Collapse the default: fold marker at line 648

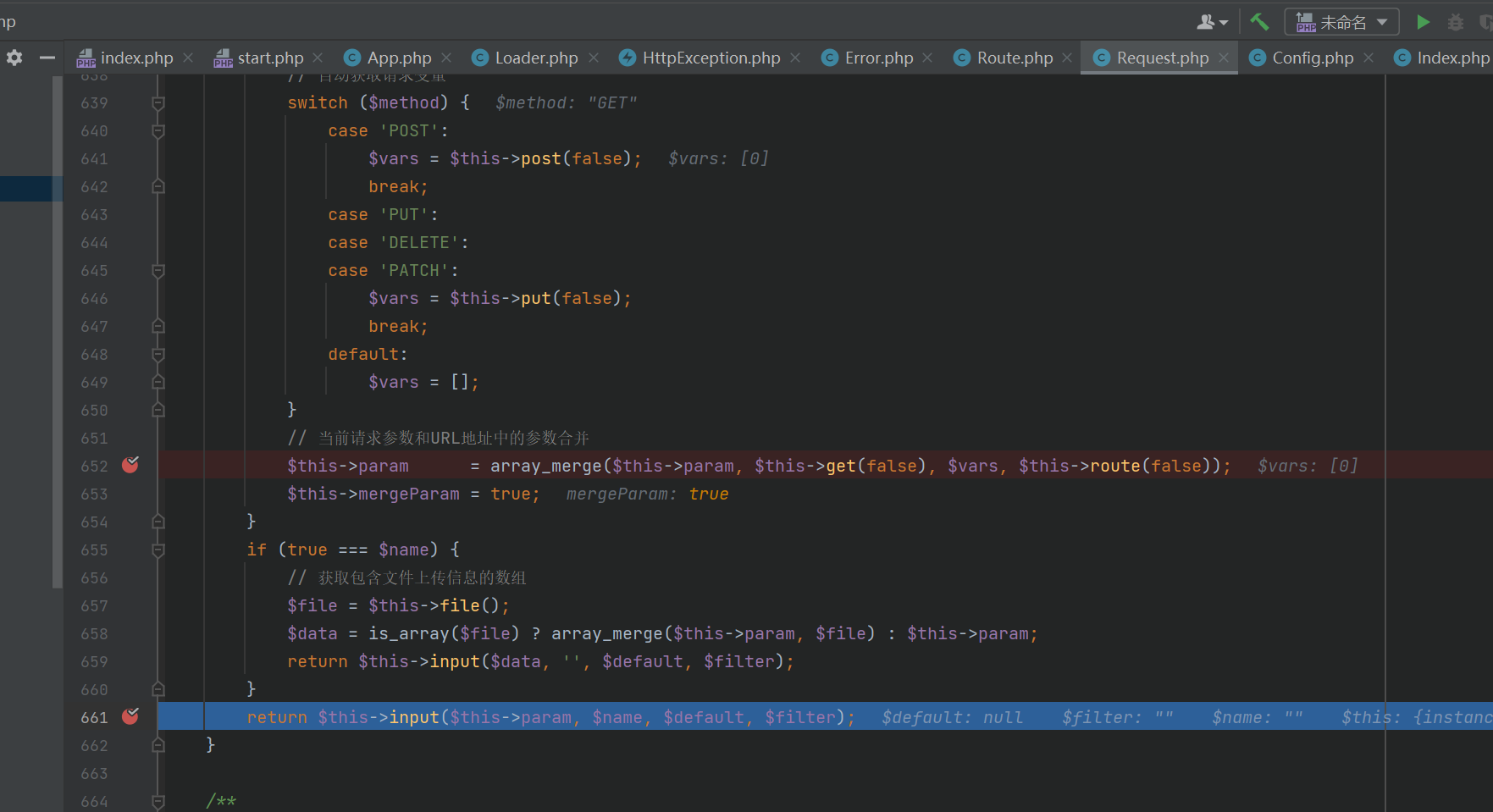(158, 354)
